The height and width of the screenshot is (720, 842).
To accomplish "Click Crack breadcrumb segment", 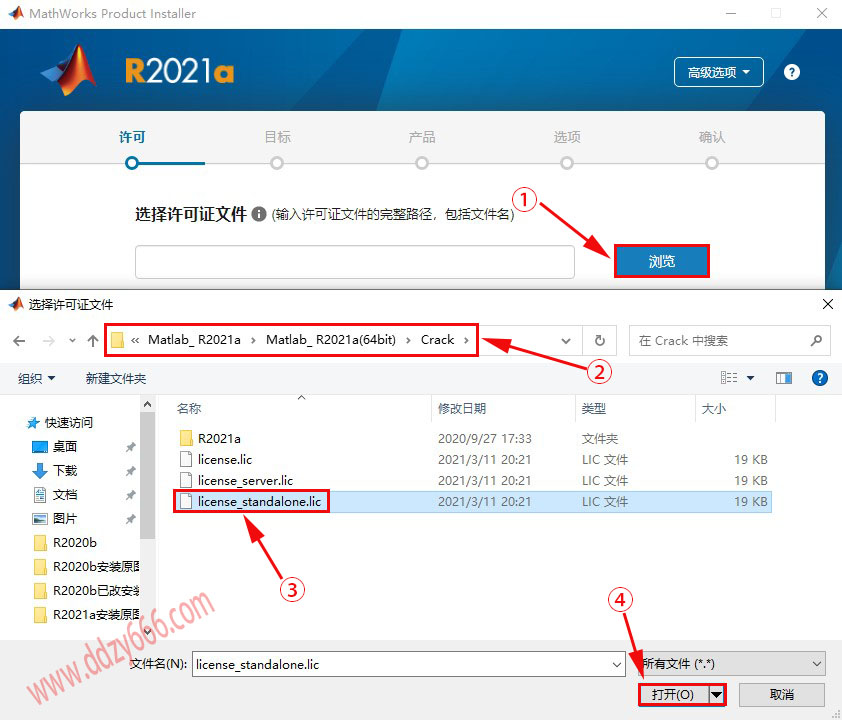I will tap(437, 340).
